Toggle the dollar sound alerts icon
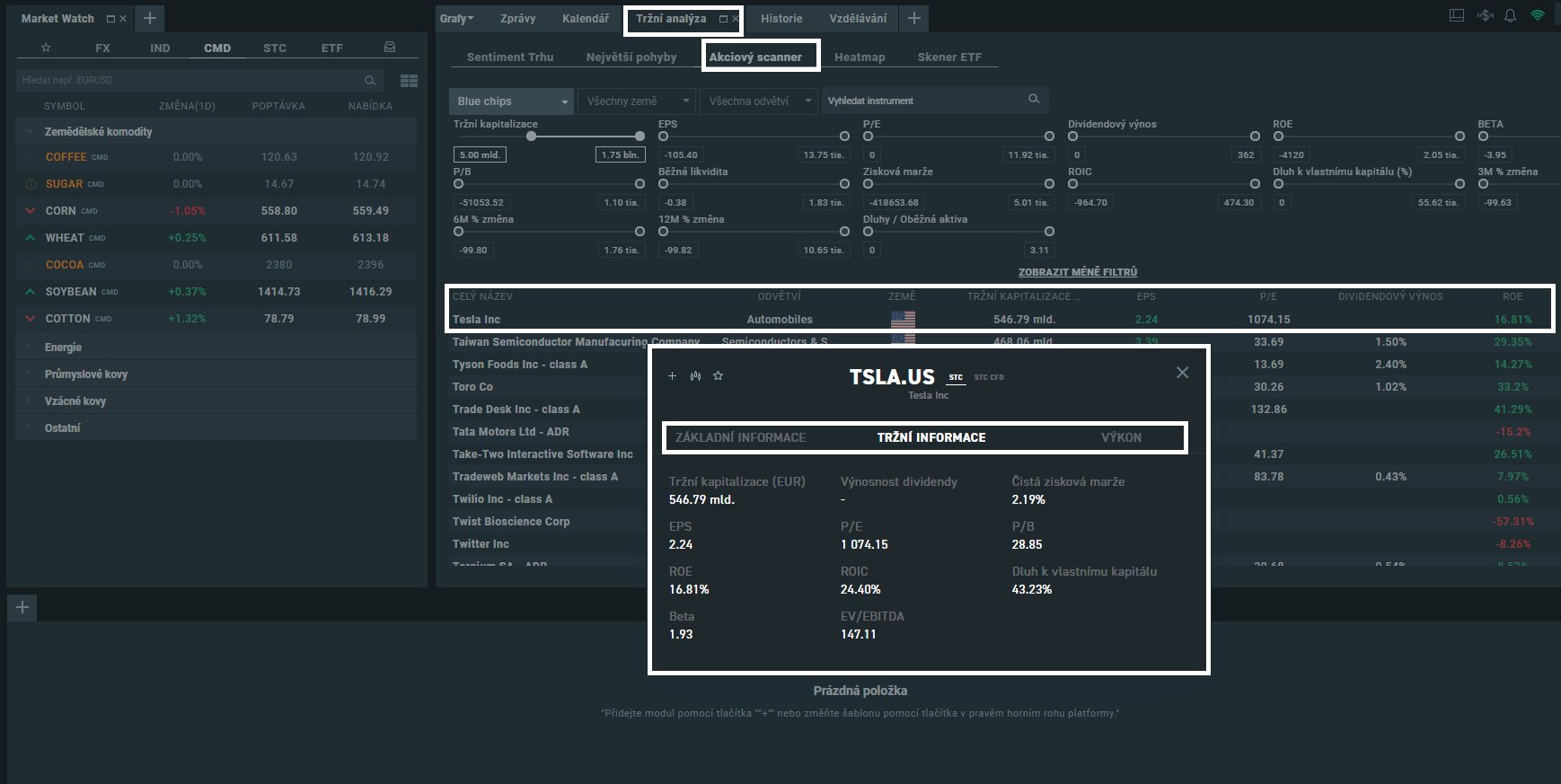This screenshot has width=1561, height=784. 1486,15
